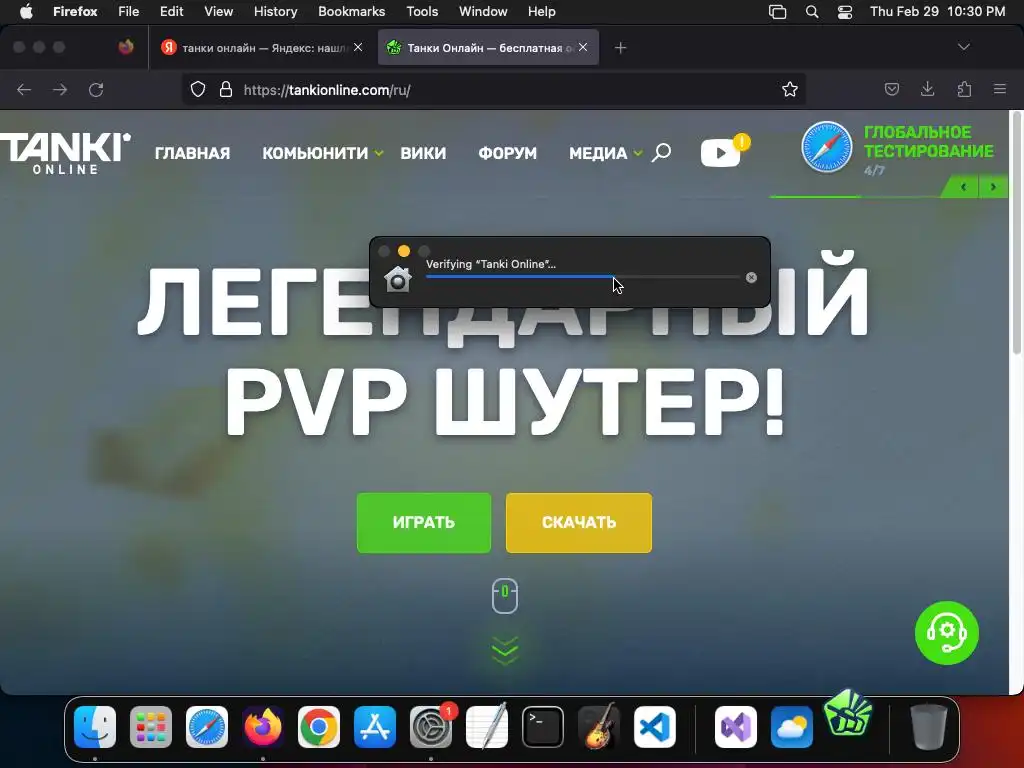Open the list all tabs chevron
This screenshot has width=1024, height=768.
[x=963, y=47]
